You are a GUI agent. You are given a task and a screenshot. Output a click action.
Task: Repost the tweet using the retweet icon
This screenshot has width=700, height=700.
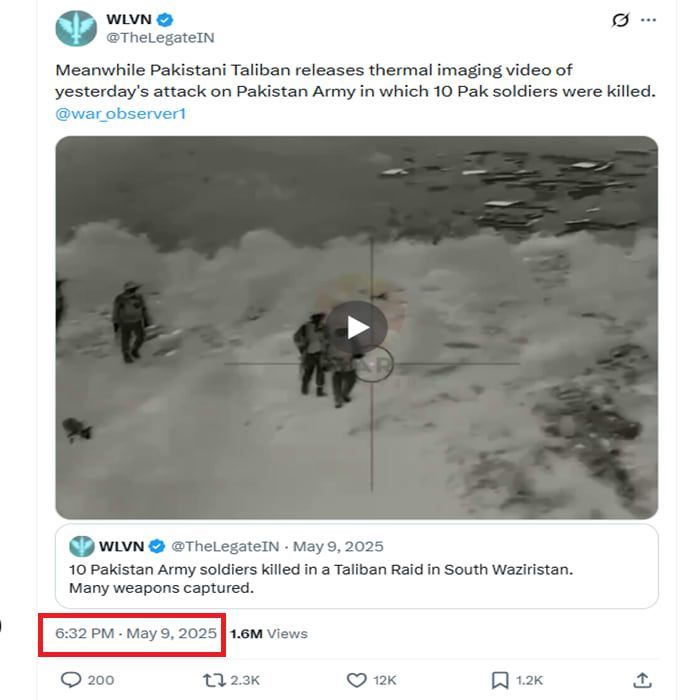(x=213, y=680)
